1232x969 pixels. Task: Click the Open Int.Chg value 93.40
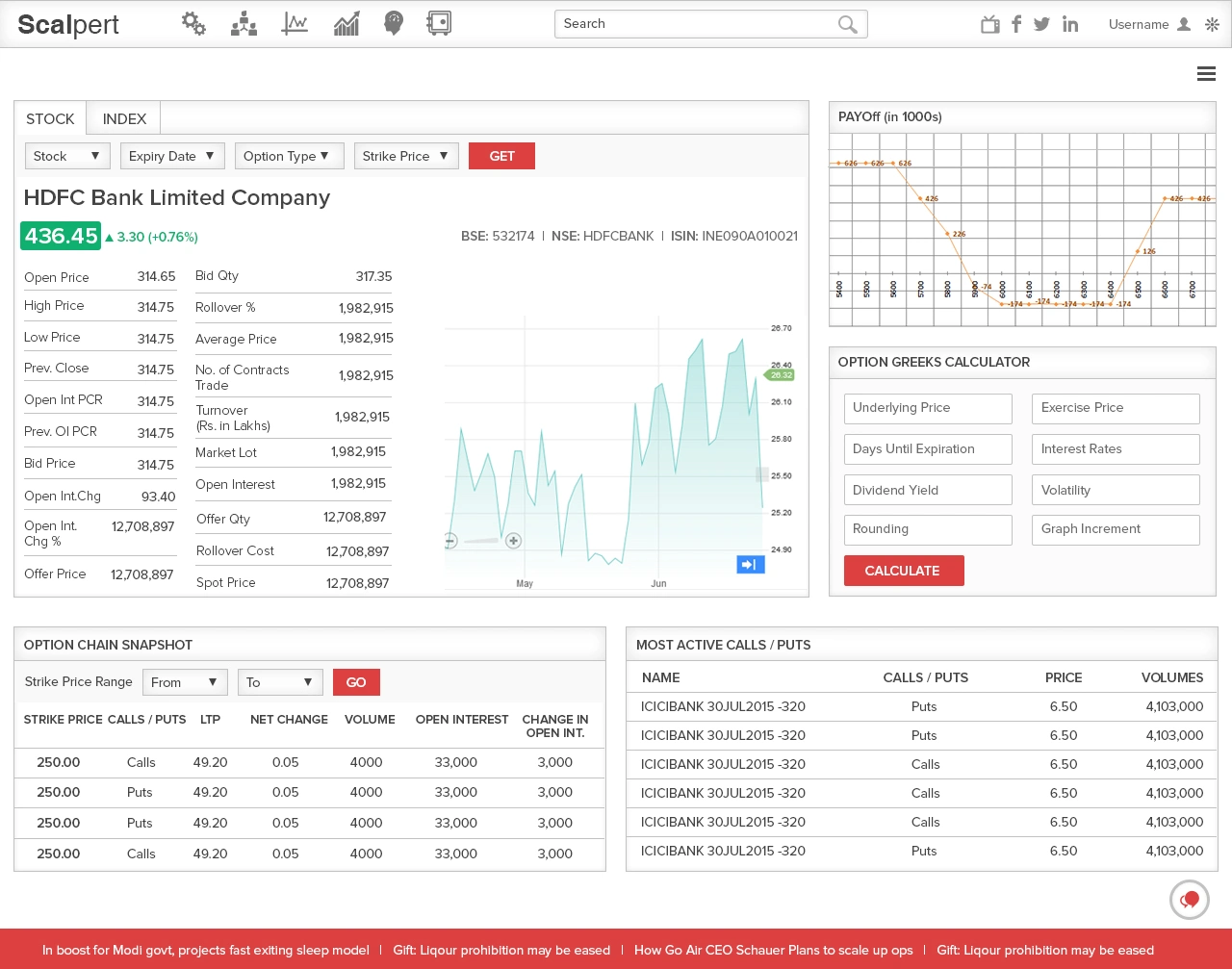pos(159,497)
